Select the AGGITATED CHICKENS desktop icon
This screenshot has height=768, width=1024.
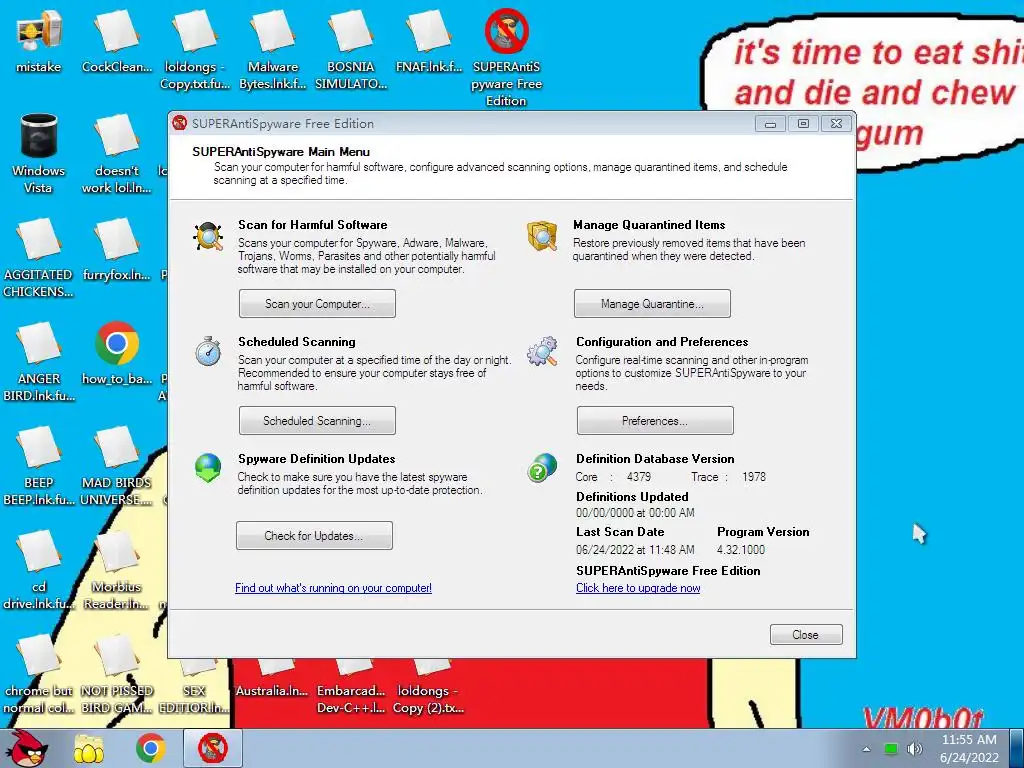click(39, 258)
